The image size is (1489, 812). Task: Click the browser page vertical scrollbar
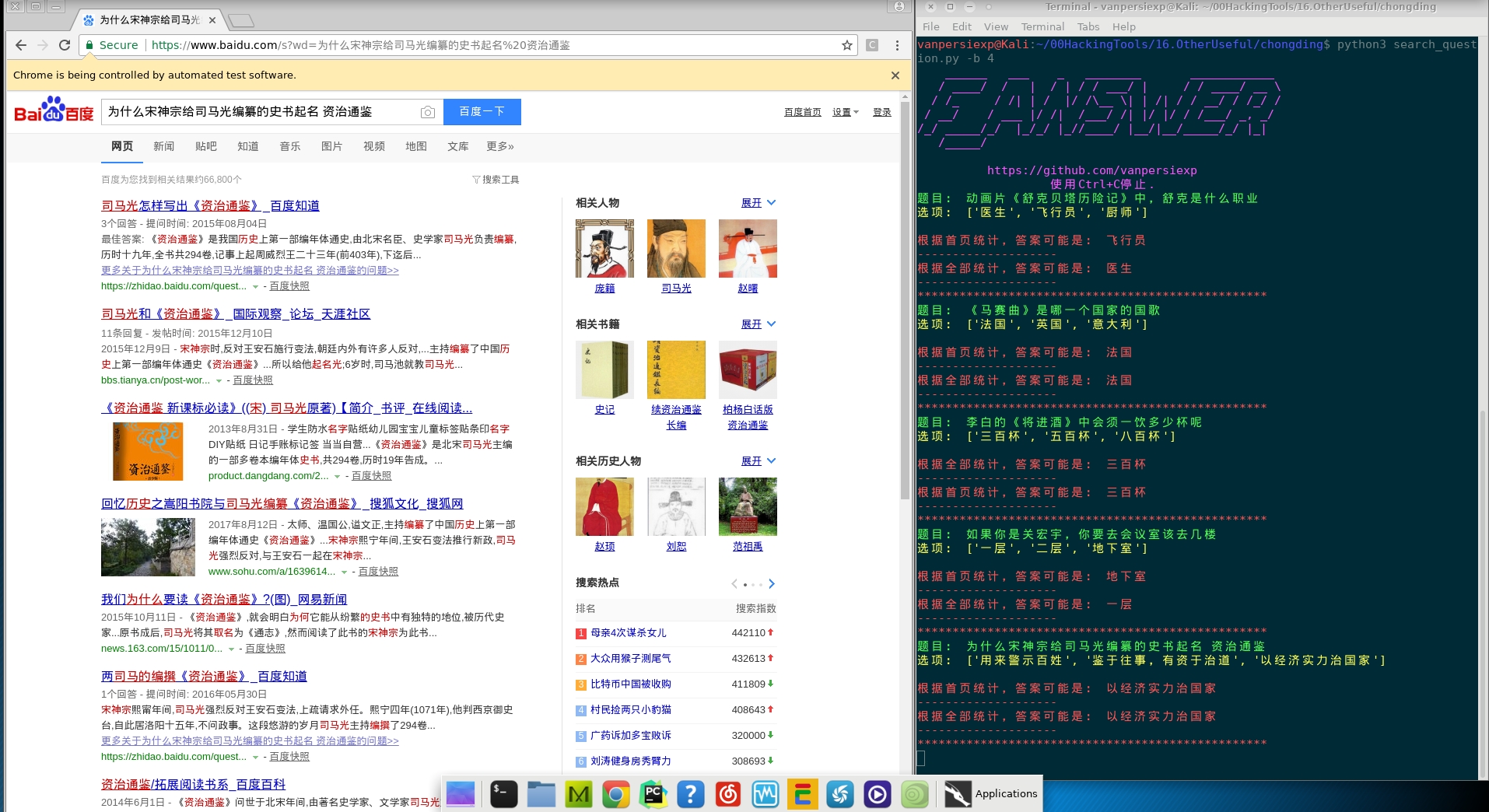pyautogui.click(x=905, y=299)
